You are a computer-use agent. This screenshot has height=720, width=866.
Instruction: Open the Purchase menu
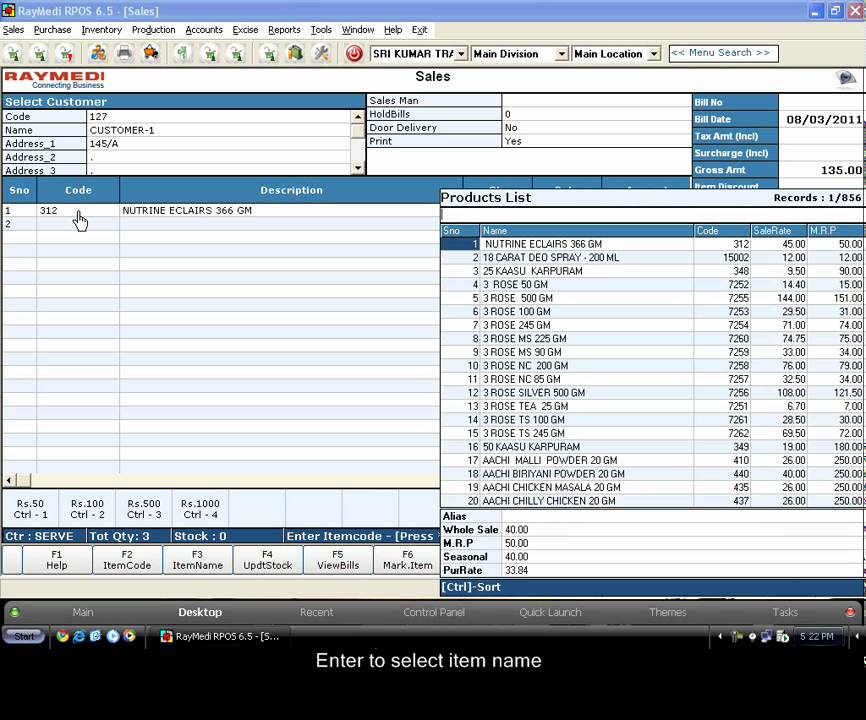click(52, 30)
